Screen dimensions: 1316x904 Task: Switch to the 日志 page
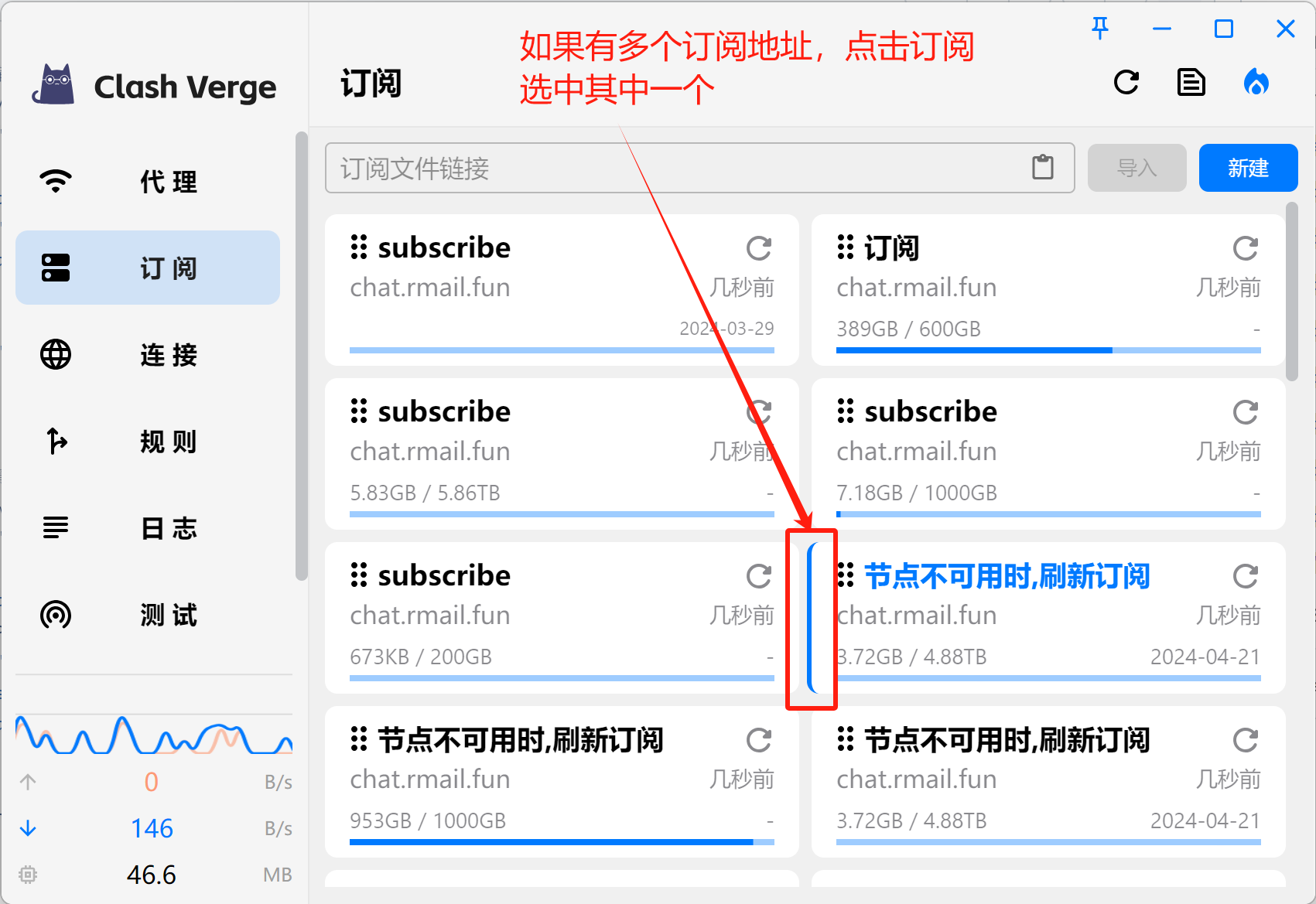click(148, 528)
